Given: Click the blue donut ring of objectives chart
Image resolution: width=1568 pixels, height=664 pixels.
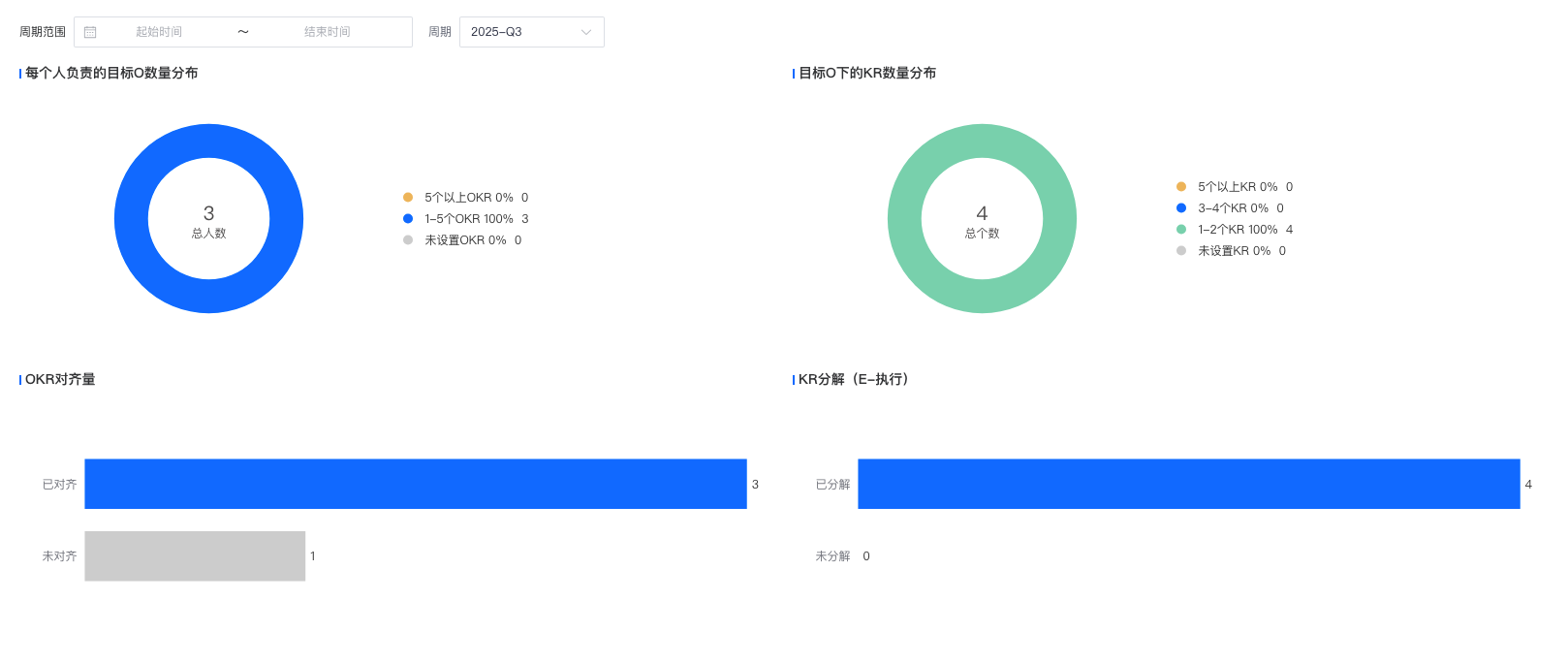Looking at the screenshot, I should [x=132, y=218].
